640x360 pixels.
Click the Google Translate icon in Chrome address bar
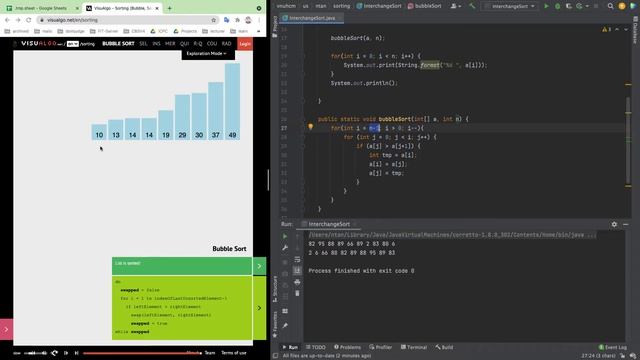(227, 20)
